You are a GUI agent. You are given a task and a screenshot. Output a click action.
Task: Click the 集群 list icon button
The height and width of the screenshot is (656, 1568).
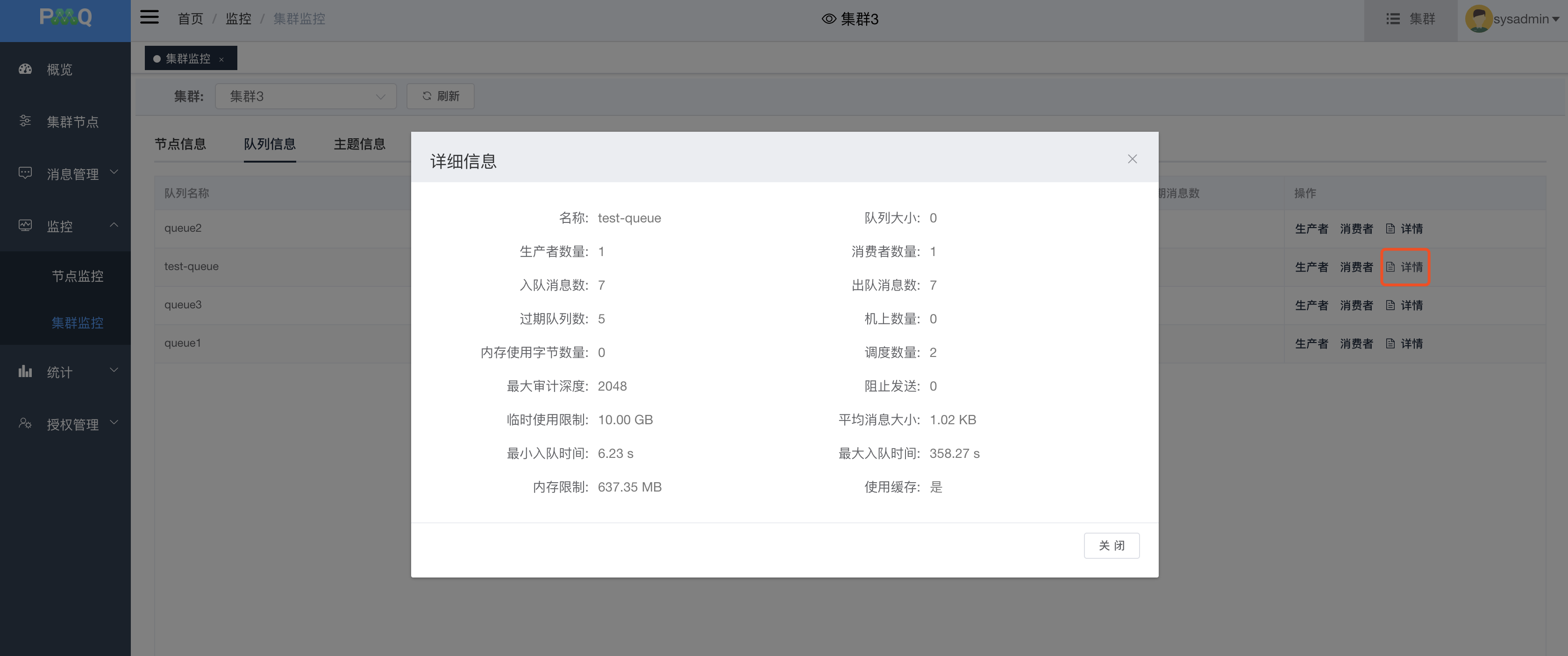pyautogui.click(x=1410, y=19)
